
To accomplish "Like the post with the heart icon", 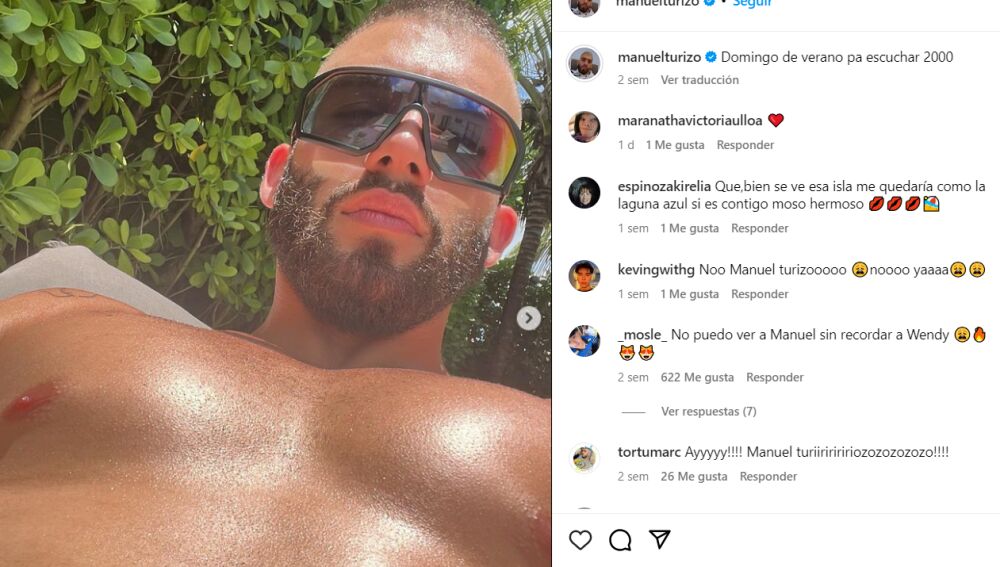I will pyautogui.click(x=580, y=540).
